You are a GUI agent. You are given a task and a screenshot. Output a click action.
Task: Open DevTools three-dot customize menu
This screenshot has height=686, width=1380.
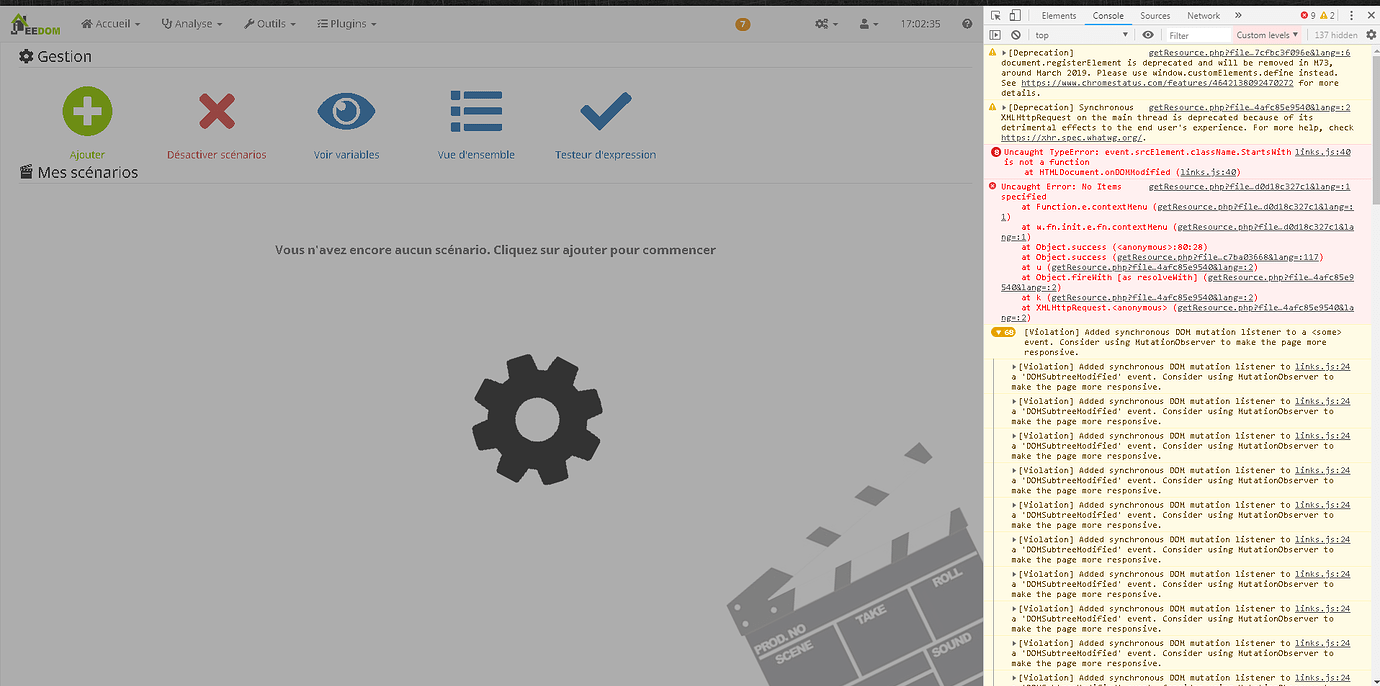1352,16
